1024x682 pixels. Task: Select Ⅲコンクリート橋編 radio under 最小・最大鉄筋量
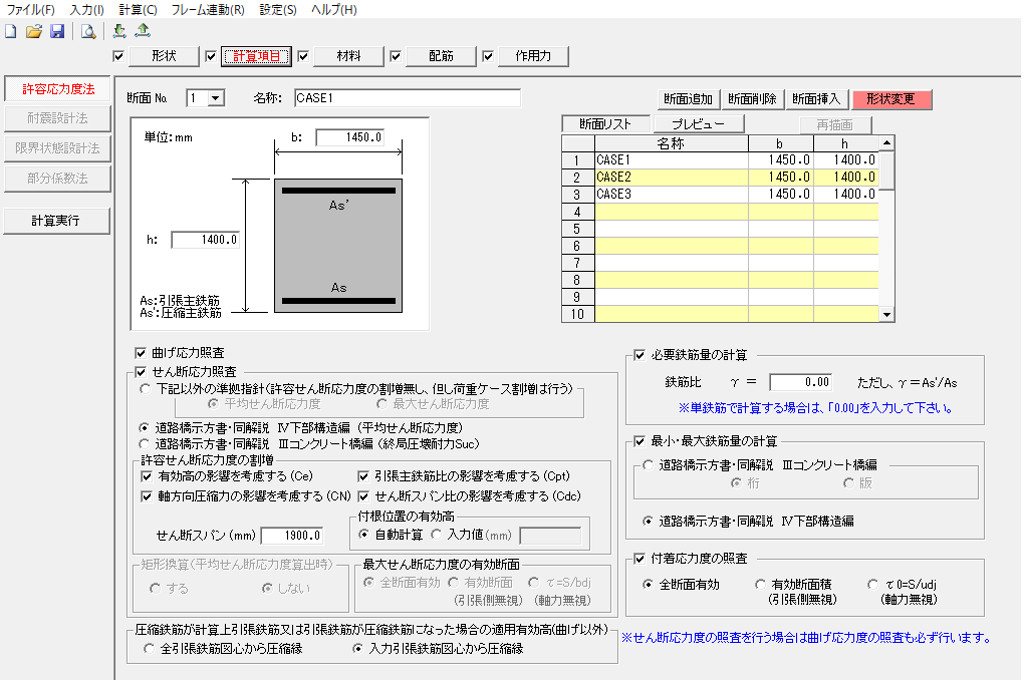click(x=647, y=465)
